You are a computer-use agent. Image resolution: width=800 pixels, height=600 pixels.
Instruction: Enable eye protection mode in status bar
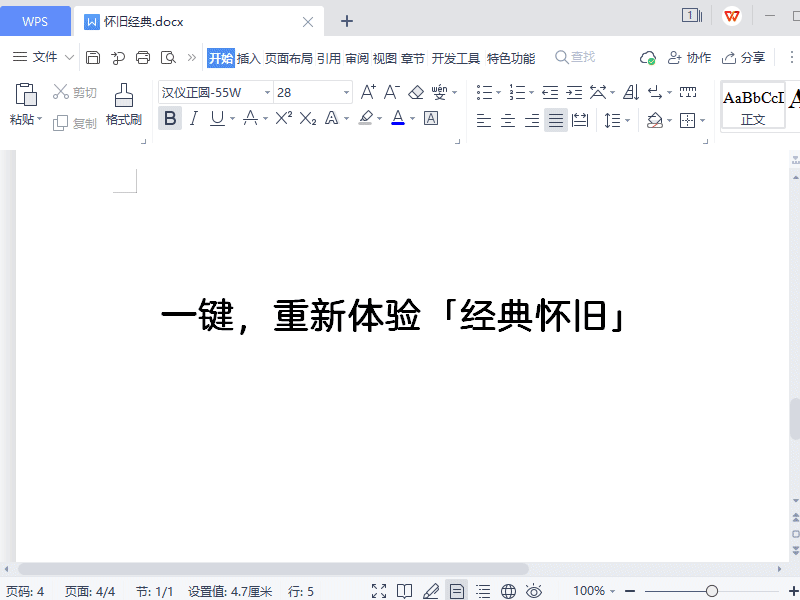(x=533, y=590)
